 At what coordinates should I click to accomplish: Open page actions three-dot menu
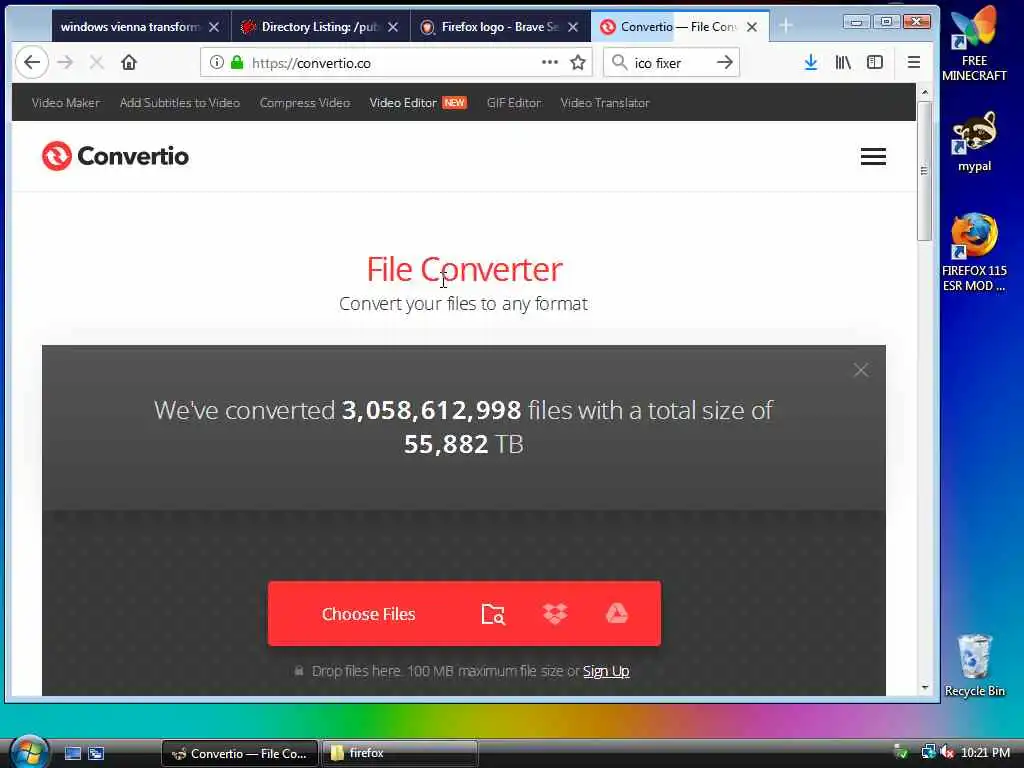pos(550,63)
